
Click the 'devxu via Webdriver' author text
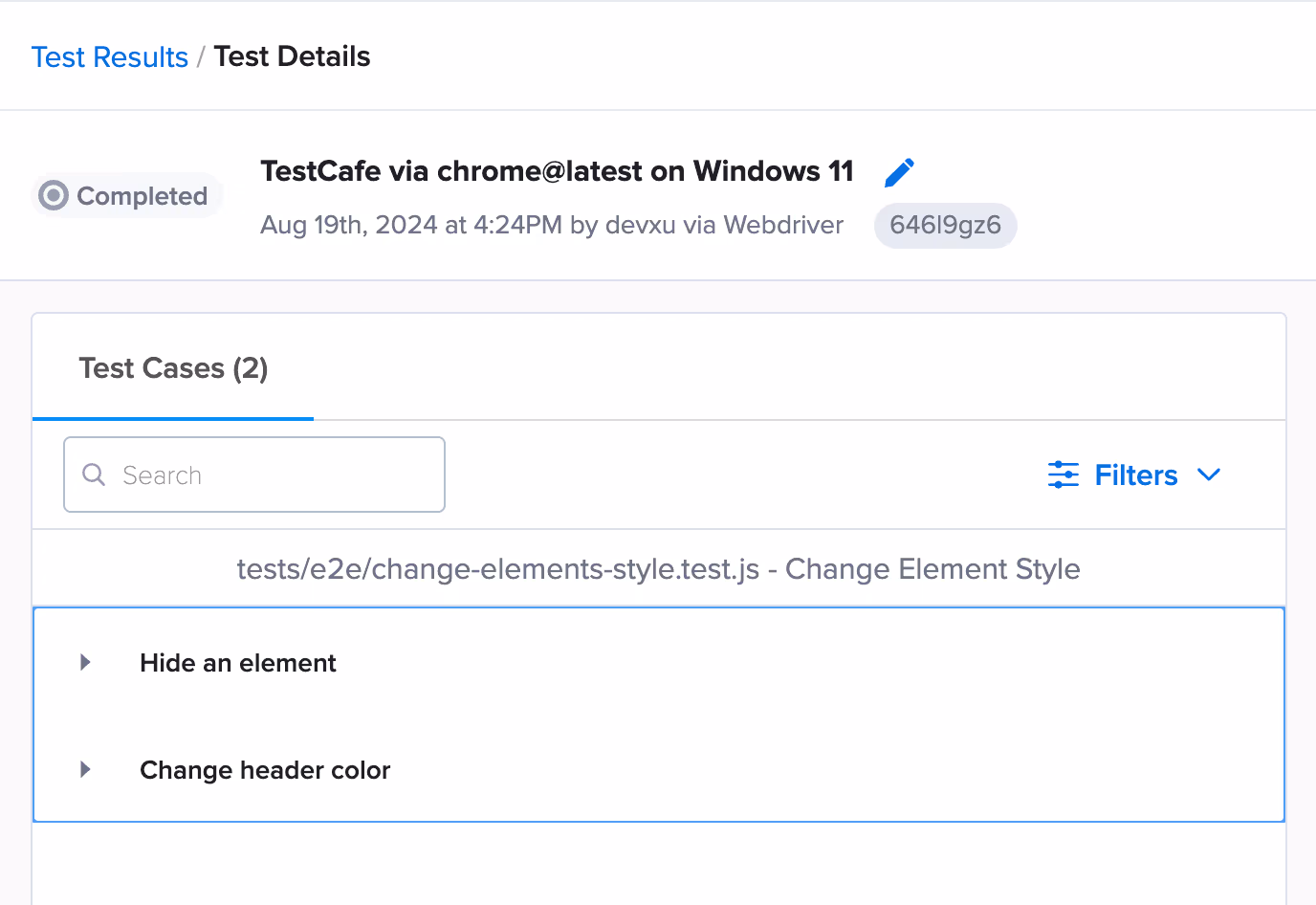[x=724, y=225]
